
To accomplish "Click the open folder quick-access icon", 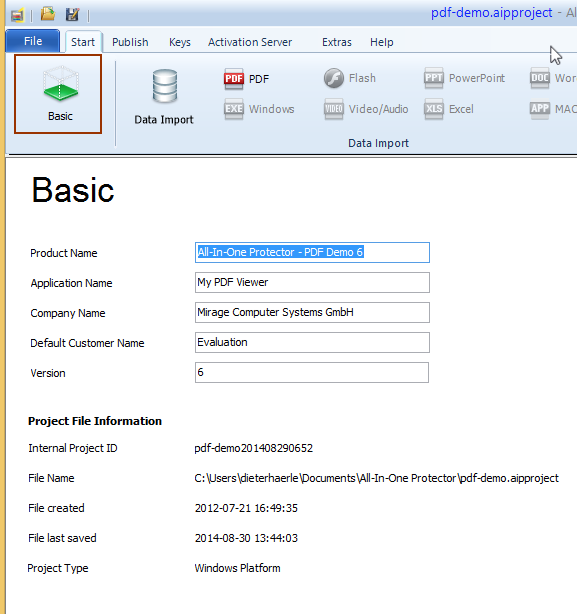I will pyautogui.click(x=48, y=14).
